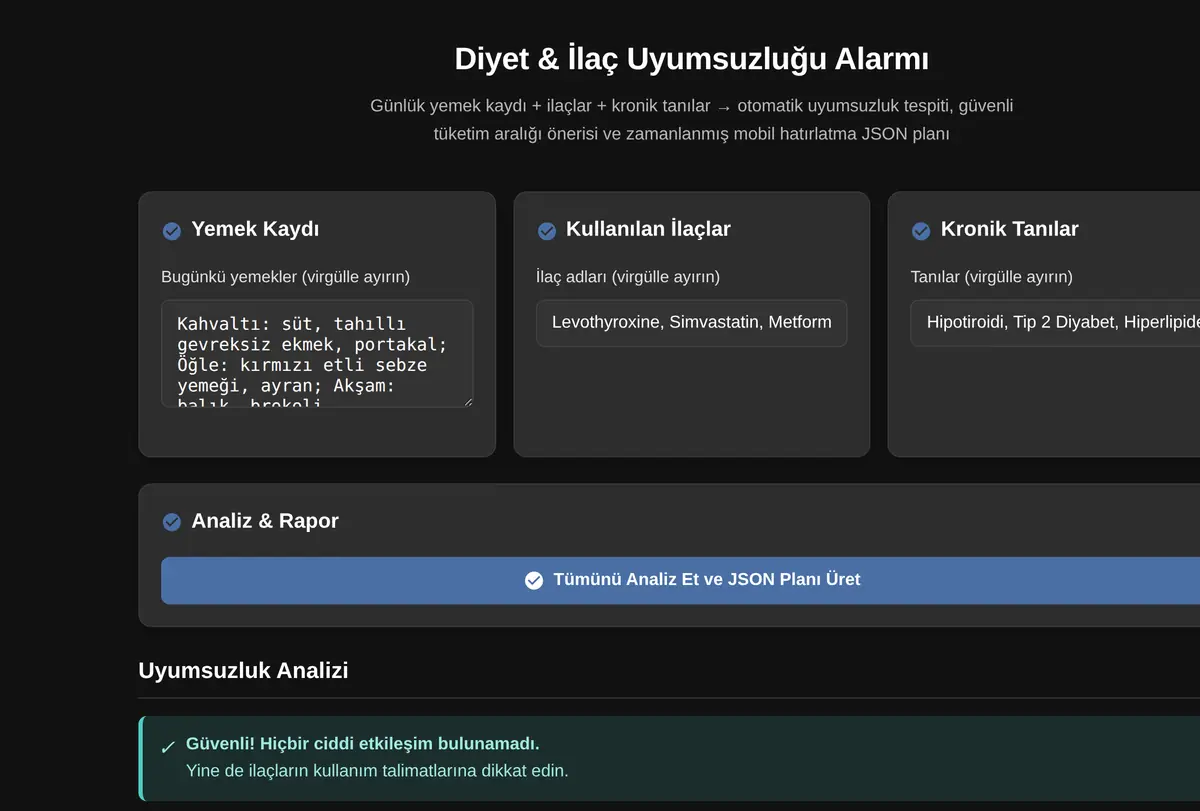Click the checkmark icon in the Güvenli alert
The width and height of the screenshot is (1200, 811).
click(x=168, y=747)
